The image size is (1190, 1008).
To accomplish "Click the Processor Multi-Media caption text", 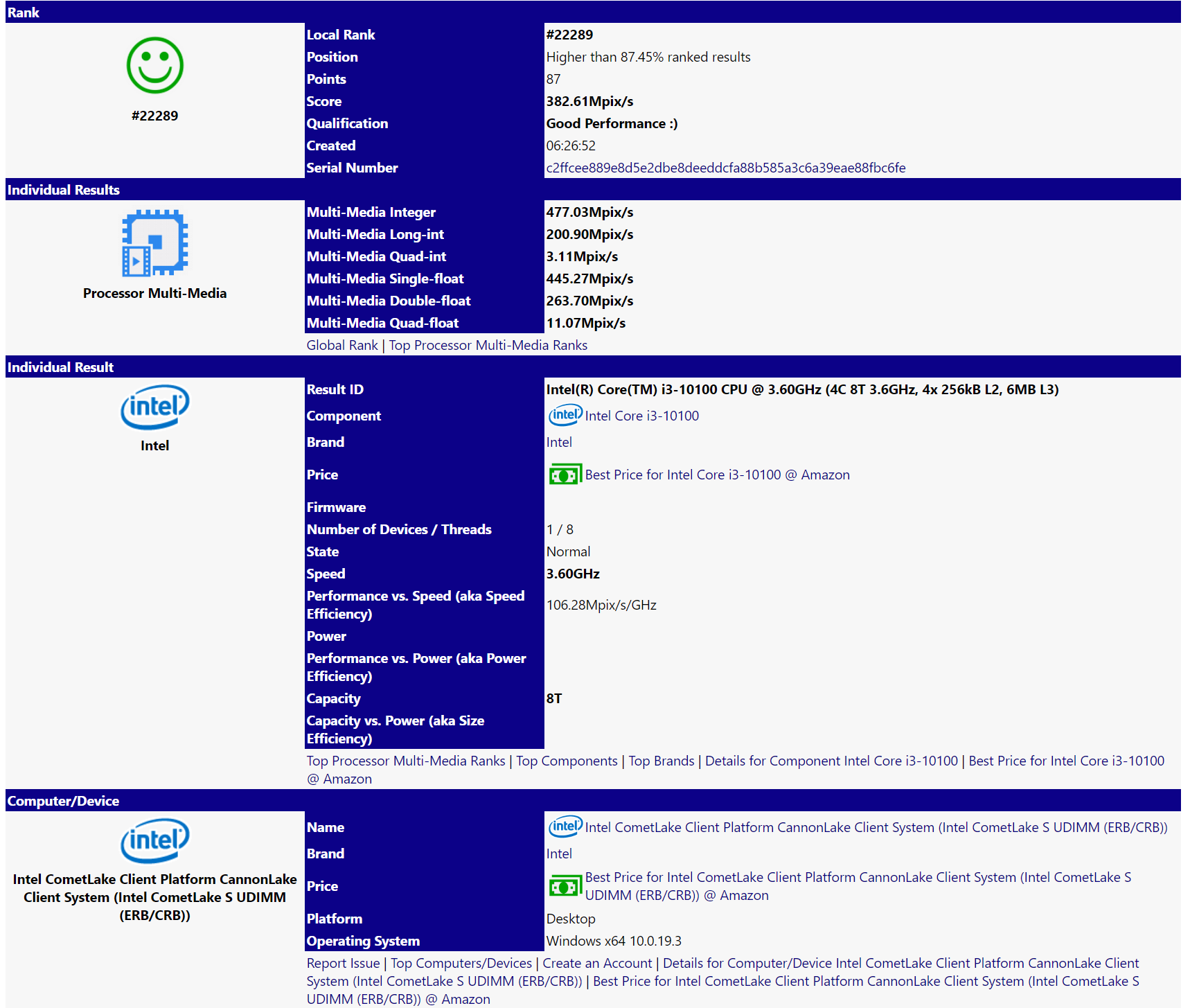I will coord(155,293).
